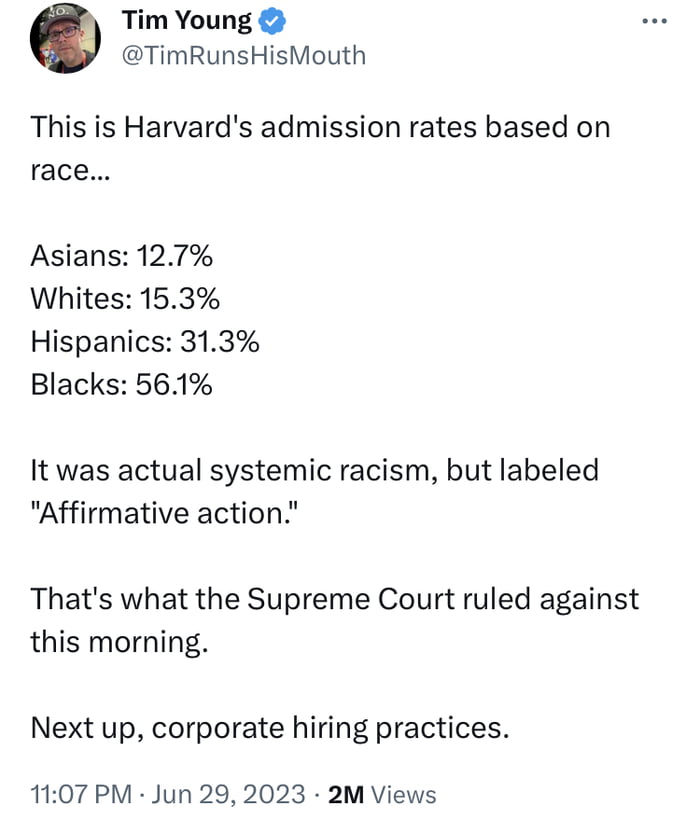Select the "Blacks: 56.1%" line

tap(121, 384)
